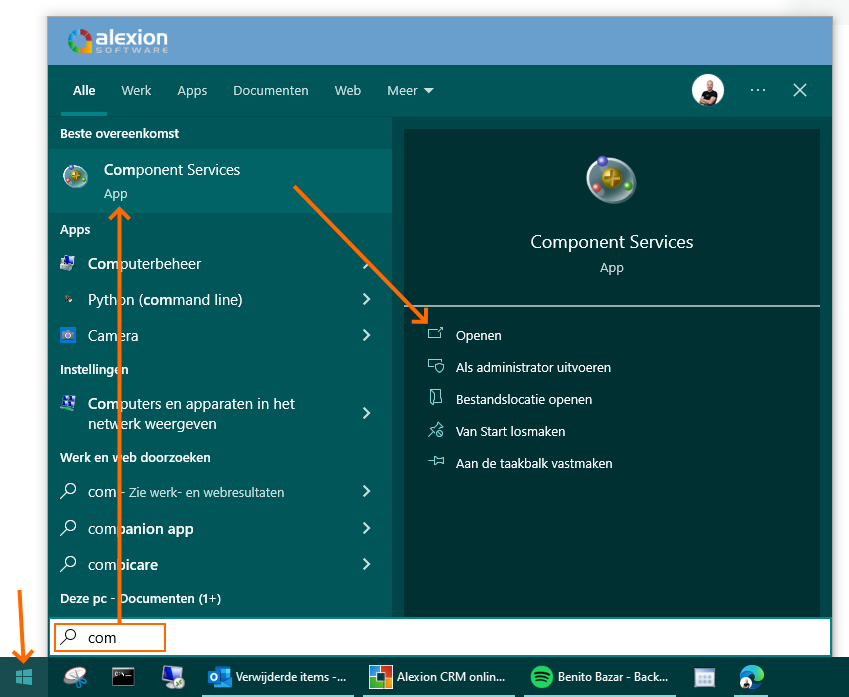The image size is (849, 697).
Task: Open the Snipping Tool taskbar icon
Action: 76,676
